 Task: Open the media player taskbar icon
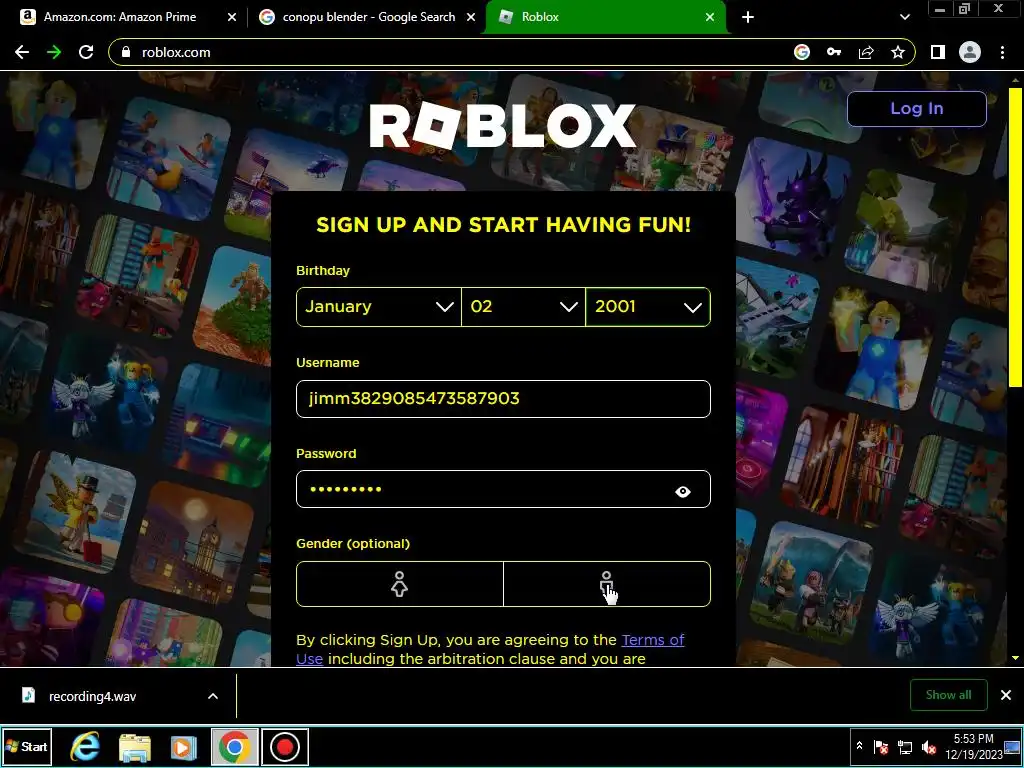coord(184,747)
